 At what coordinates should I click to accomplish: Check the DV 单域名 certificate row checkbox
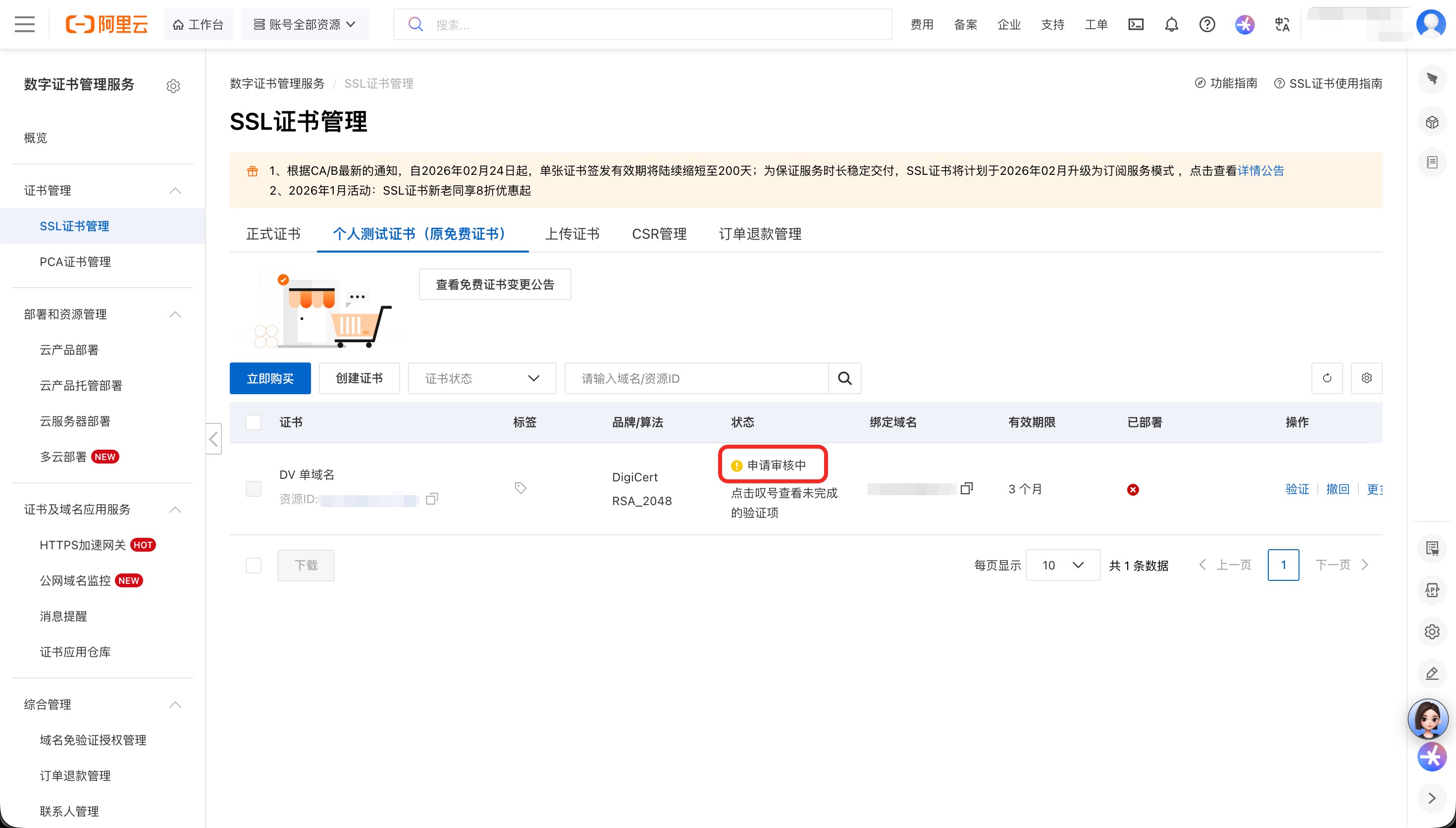pyautogui.click(x=254, y=488)
